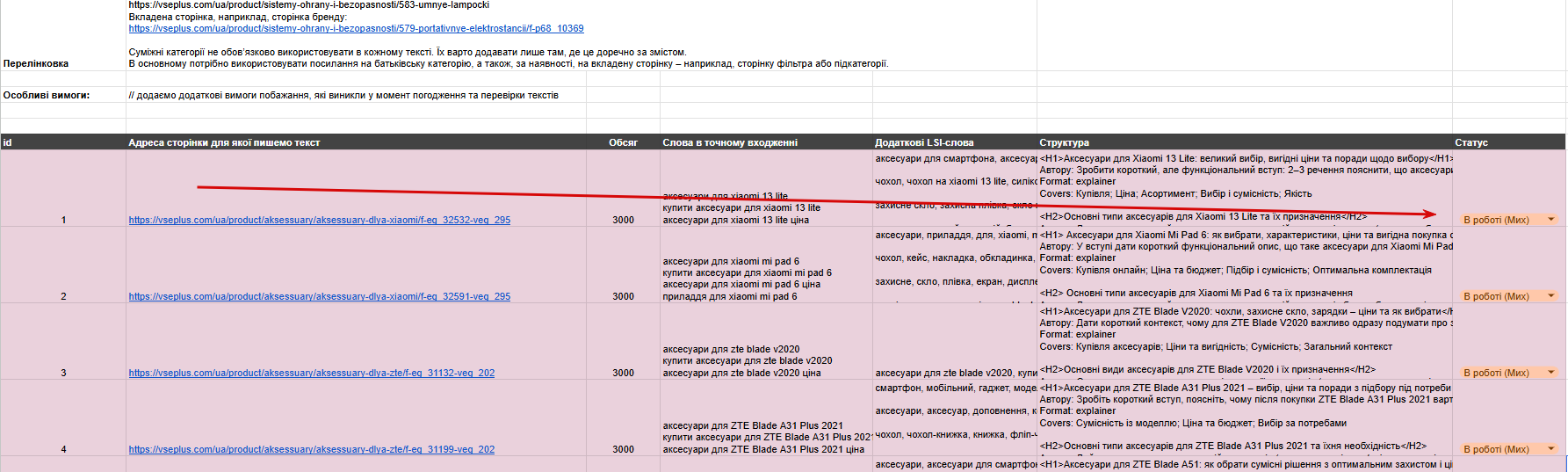The width and height of the screenshot is (1568, 472).
Task: Select structure cell '<H1> Аксесуари для Xiaomi Mi Pad 6'
Action: (x=1245, y=265)
